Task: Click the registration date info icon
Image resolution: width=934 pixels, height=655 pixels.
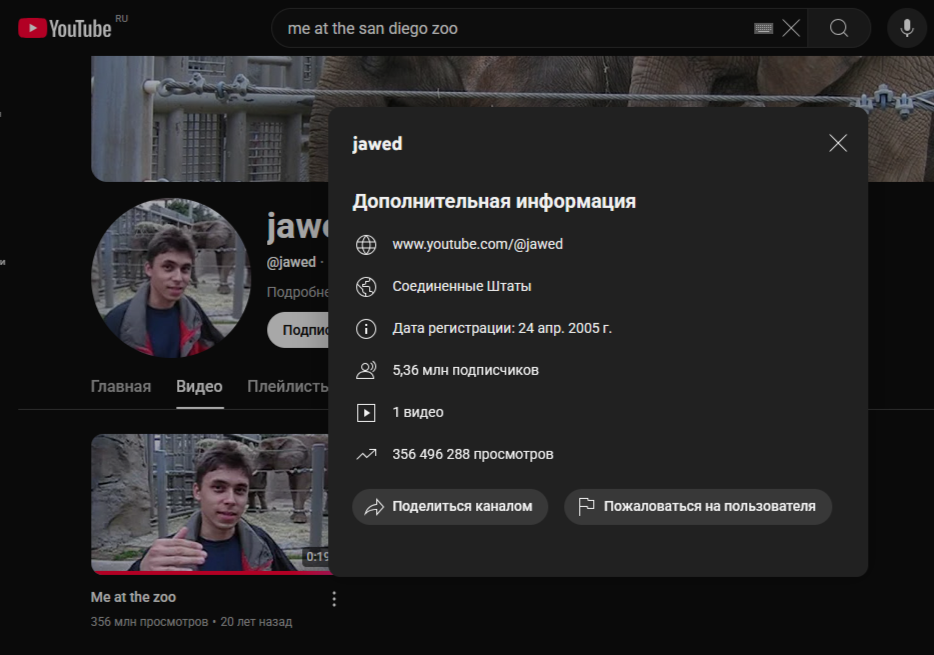Action: pyautogui.click(x=366, y=329)
